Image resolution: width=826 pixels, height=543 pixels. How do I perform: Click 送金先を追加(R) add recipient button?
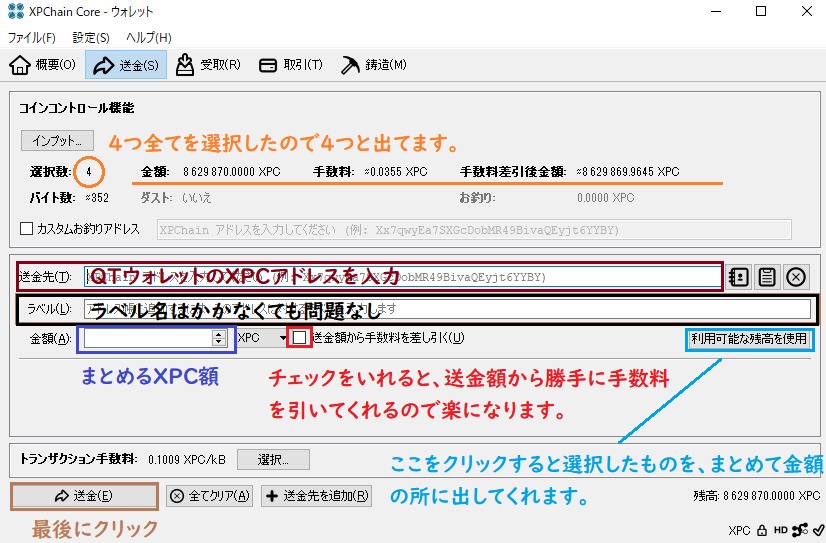pyautogui.click(x=317, y=496)
